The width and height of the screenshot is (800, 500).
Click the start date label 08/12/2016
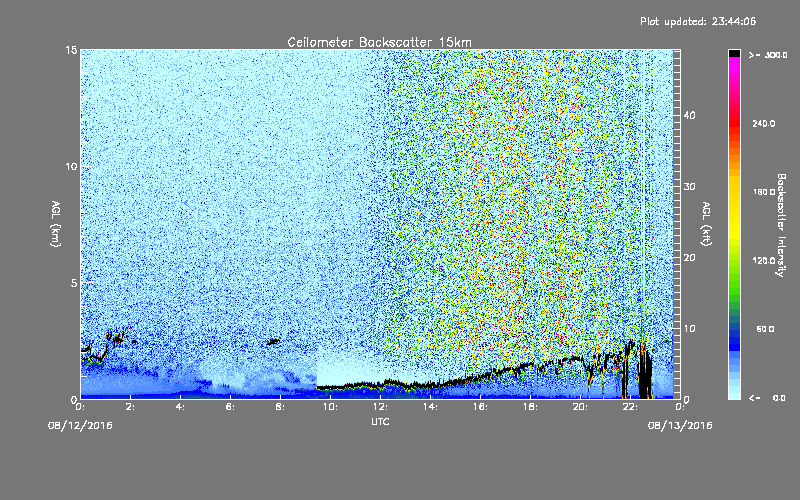click(x=80, y=426)
